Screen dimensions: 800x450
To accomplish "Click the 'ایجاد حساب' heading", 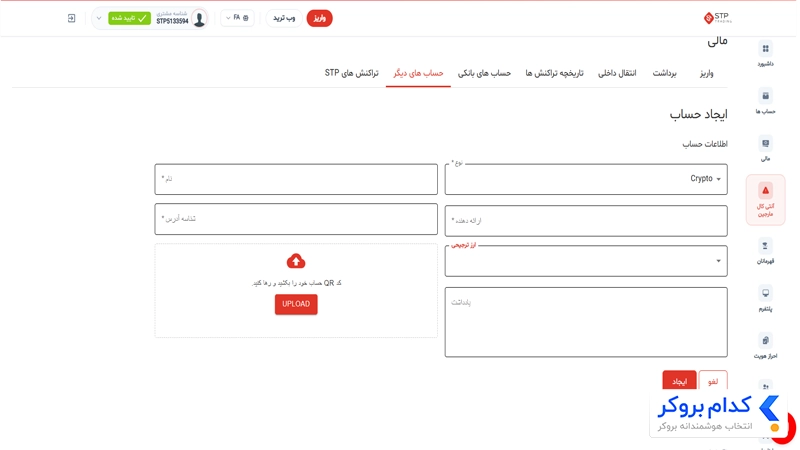I will (x=698, y=114).
